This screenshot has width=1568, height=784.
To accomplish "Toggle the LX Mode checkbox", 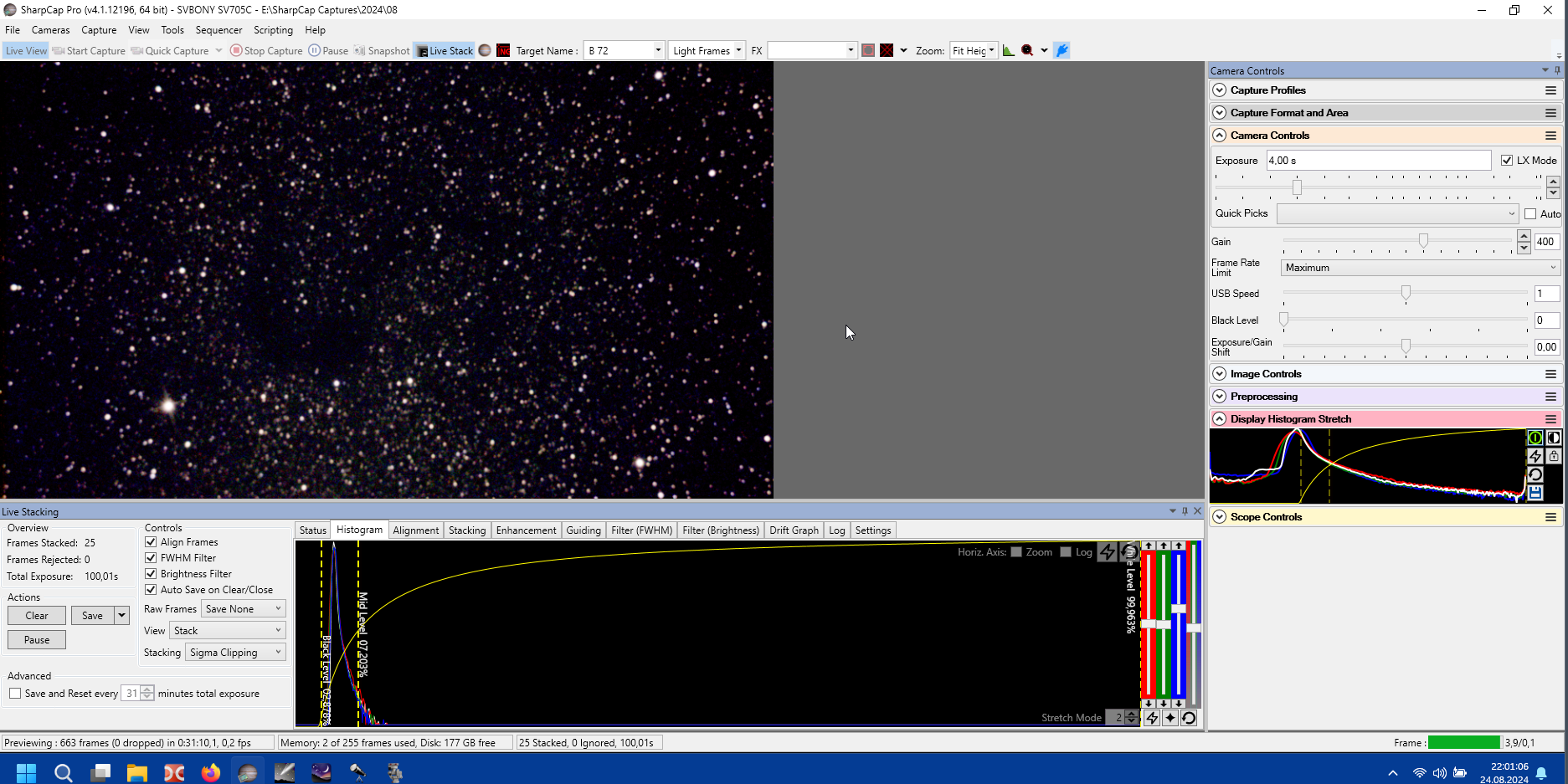I will 1507,161.
